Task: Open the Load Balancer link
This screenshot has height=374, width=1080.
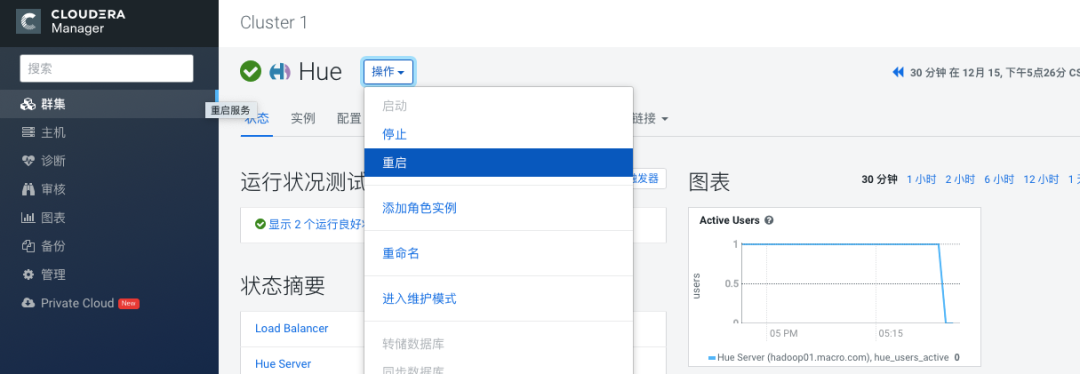Action: click(291, 329)
